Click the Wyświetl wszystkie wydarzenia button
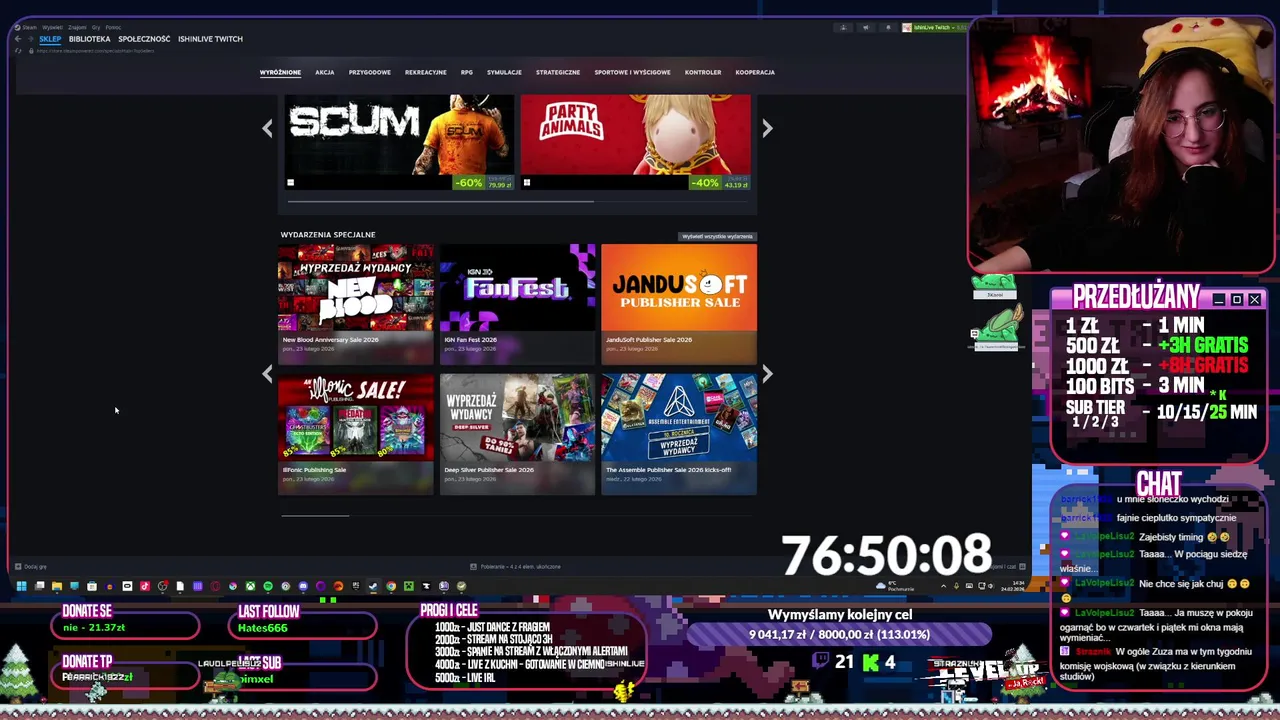 coord(717,237)
